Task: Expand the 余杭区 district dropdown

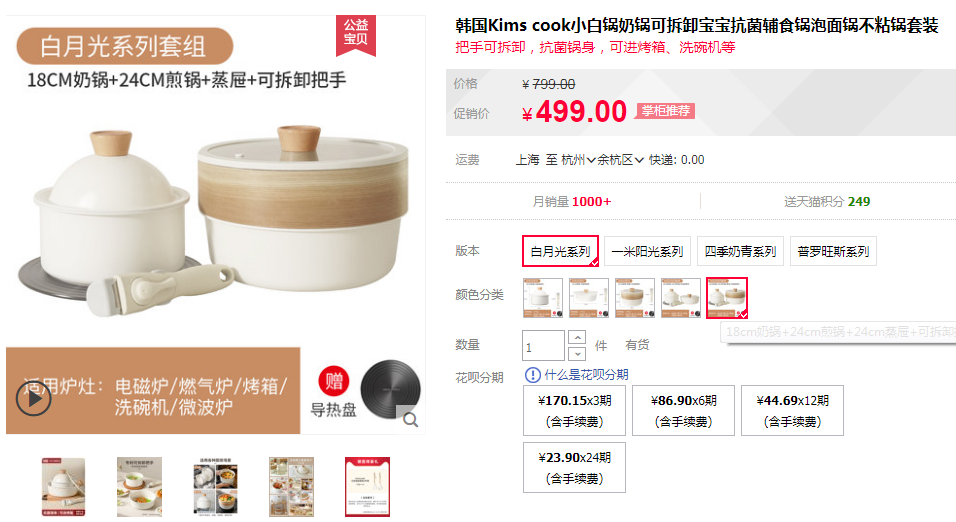Action: coord(620,160)
